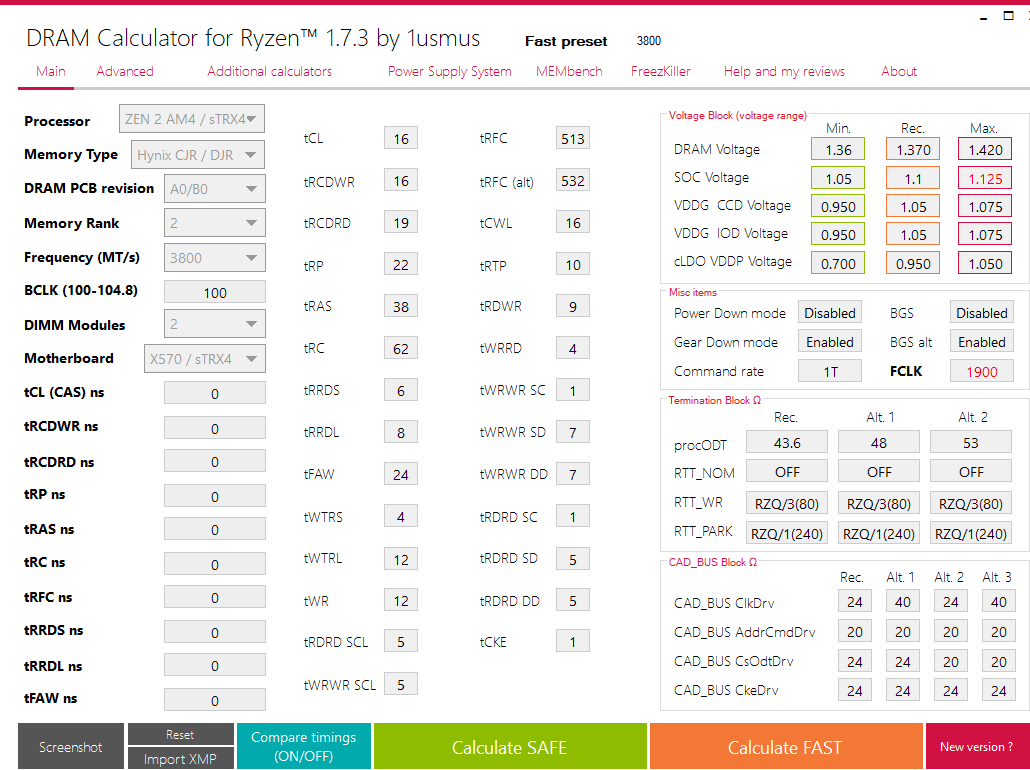The image size is (1030, 770).
Task: Click the tRFC ns input field
Action: [x=215, y=597]
